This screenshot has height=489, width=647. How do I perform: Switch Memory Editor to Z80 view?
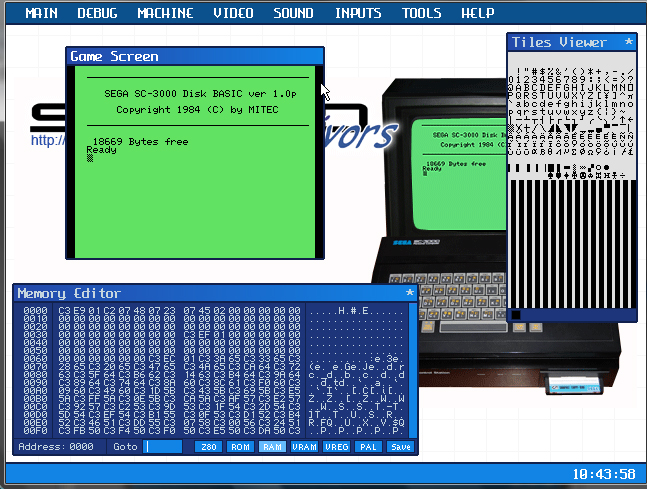point(208,447)
